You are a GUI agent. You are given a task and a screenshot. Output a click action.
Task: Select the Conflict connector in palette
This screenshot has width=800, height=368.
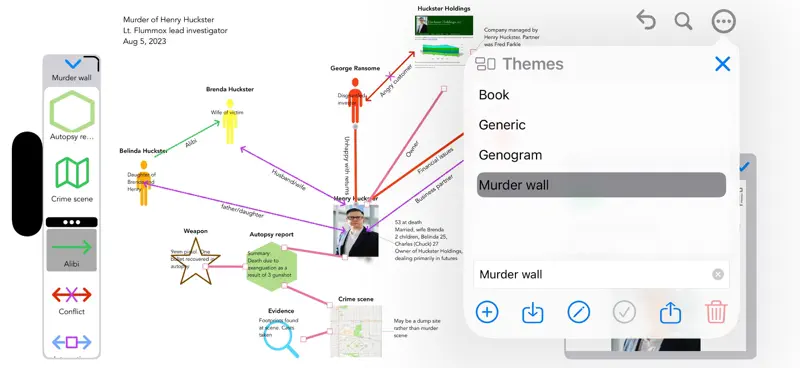pyautogui.click(x=71, y=295)
